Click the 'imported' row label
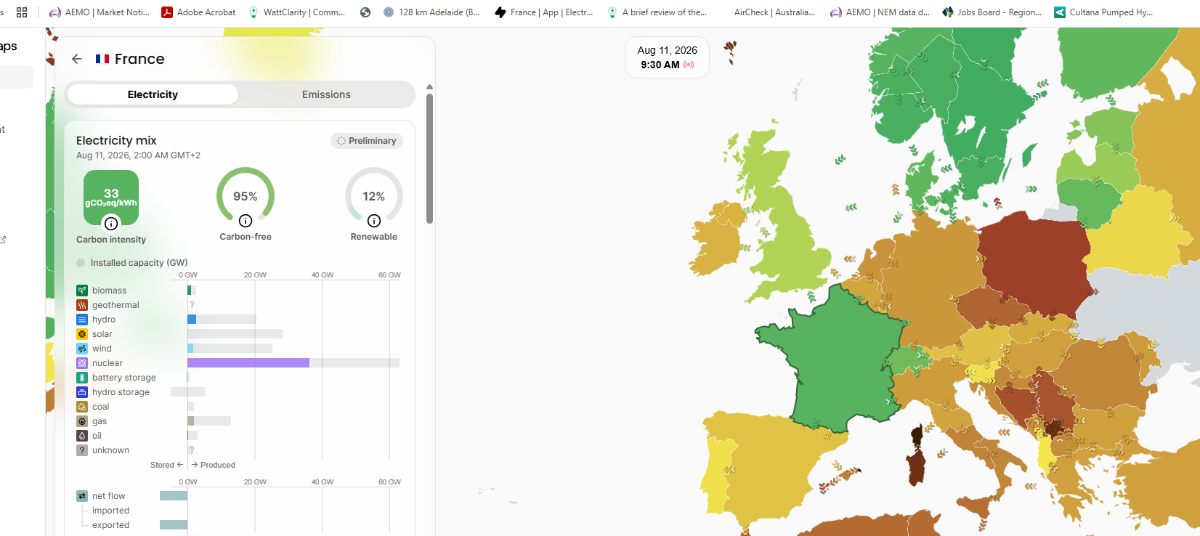This screenshot has height=536, width=1200. click(x=110, y=511)
